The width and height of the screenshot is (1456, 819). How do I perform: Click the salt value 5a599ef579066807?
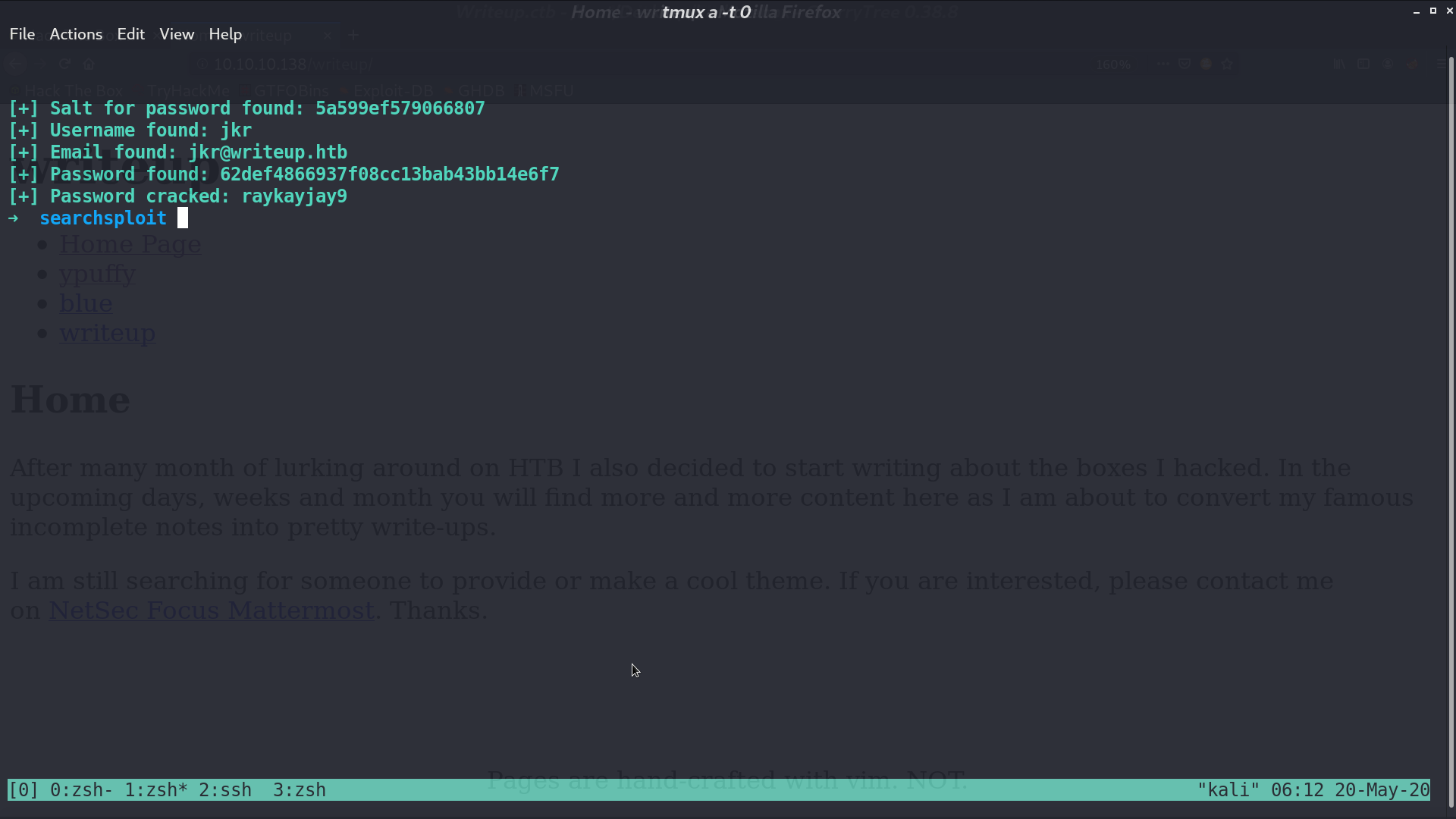click(400, 108)
